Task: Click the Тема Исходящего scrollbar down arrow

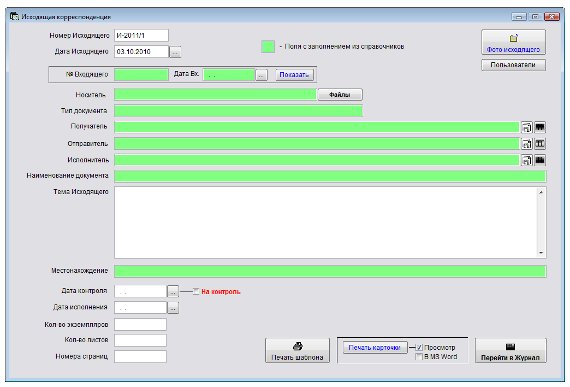Action: pos(541,253)
